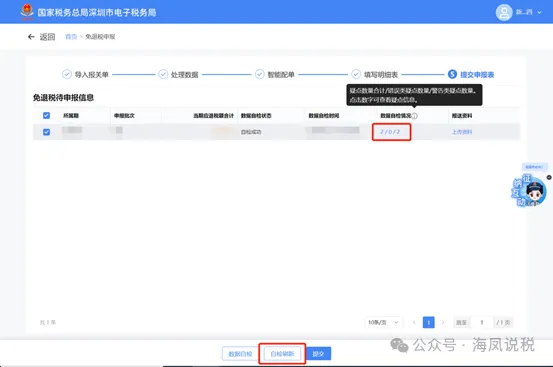Select page 1 in the pagination
Screen dimensions: 553x367
pos(429,322)
